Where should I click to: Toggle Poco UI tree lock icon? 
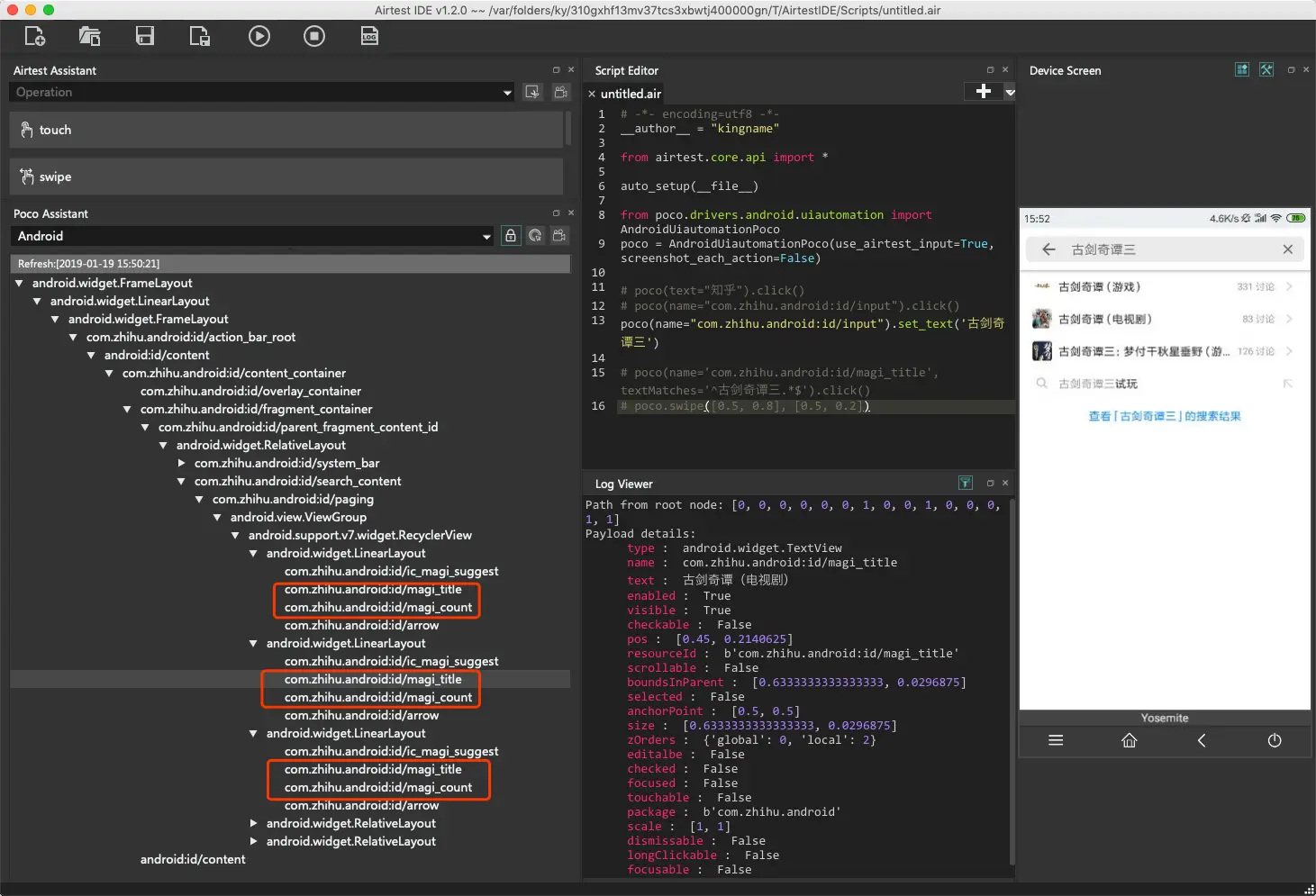pos(511,236)
